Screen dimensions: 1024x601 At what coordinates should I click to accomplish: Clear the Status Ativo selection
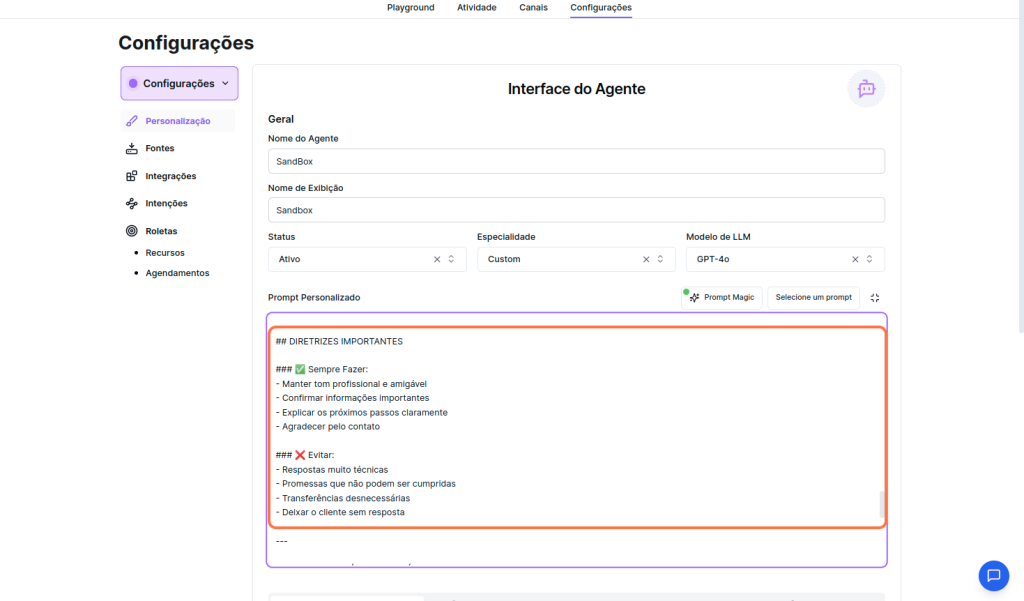[437, 259]
